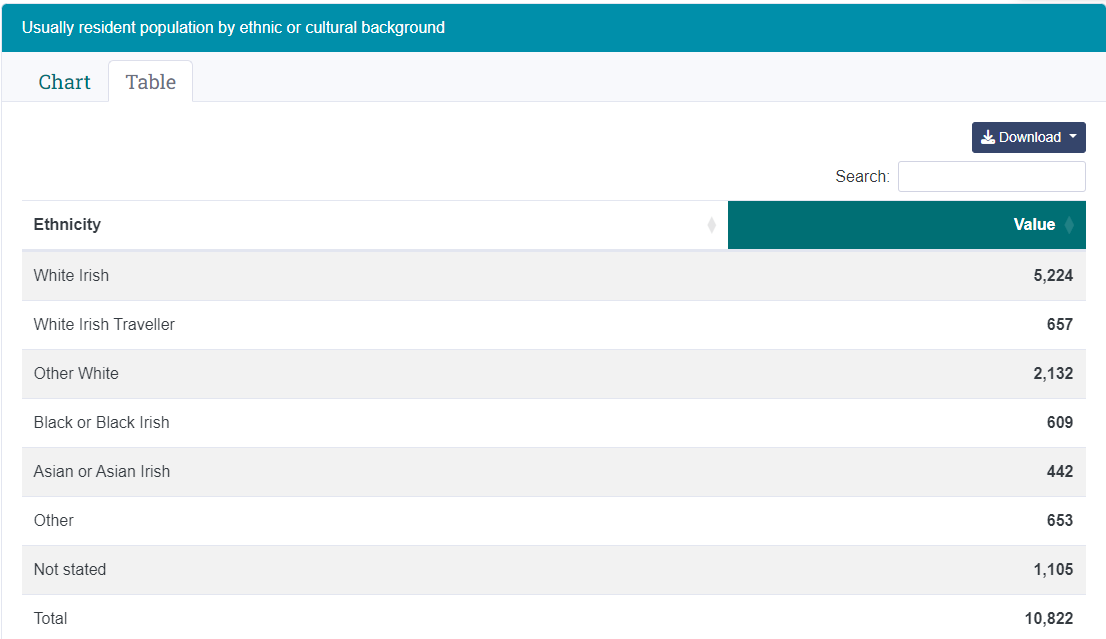Select the Asian or Asian Irish label
The image size is (1106, 639).
point(102,471)
